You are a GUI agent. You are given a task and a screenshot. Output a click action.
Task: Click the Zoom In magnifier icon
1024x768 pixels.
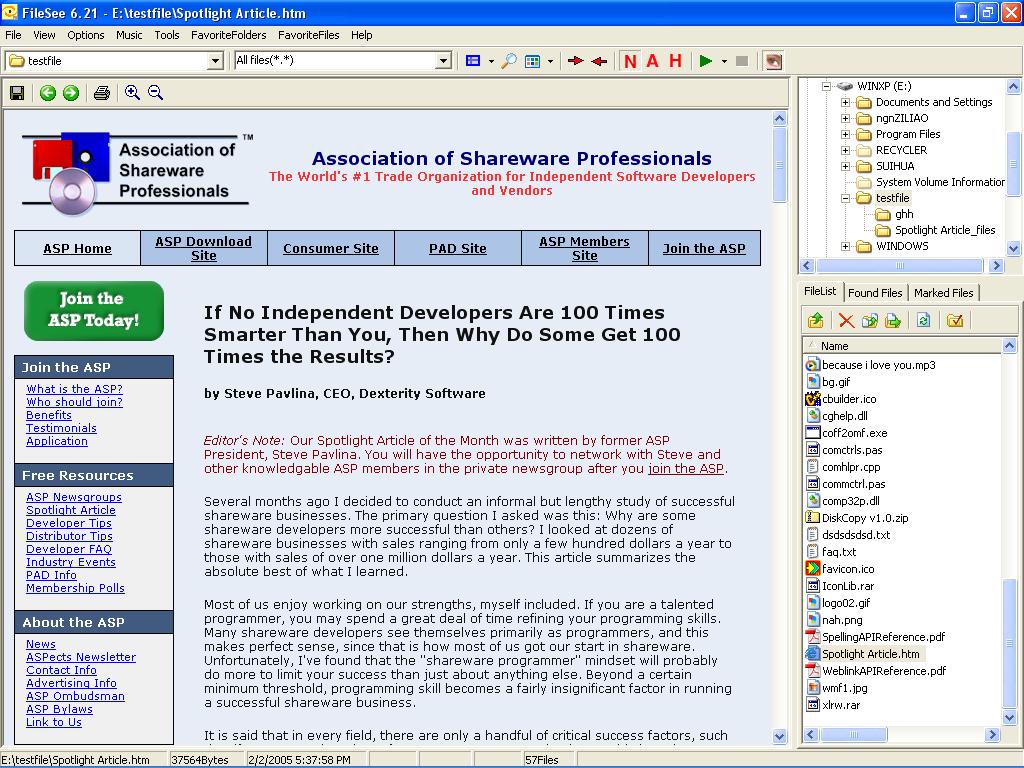pos(132,93)
